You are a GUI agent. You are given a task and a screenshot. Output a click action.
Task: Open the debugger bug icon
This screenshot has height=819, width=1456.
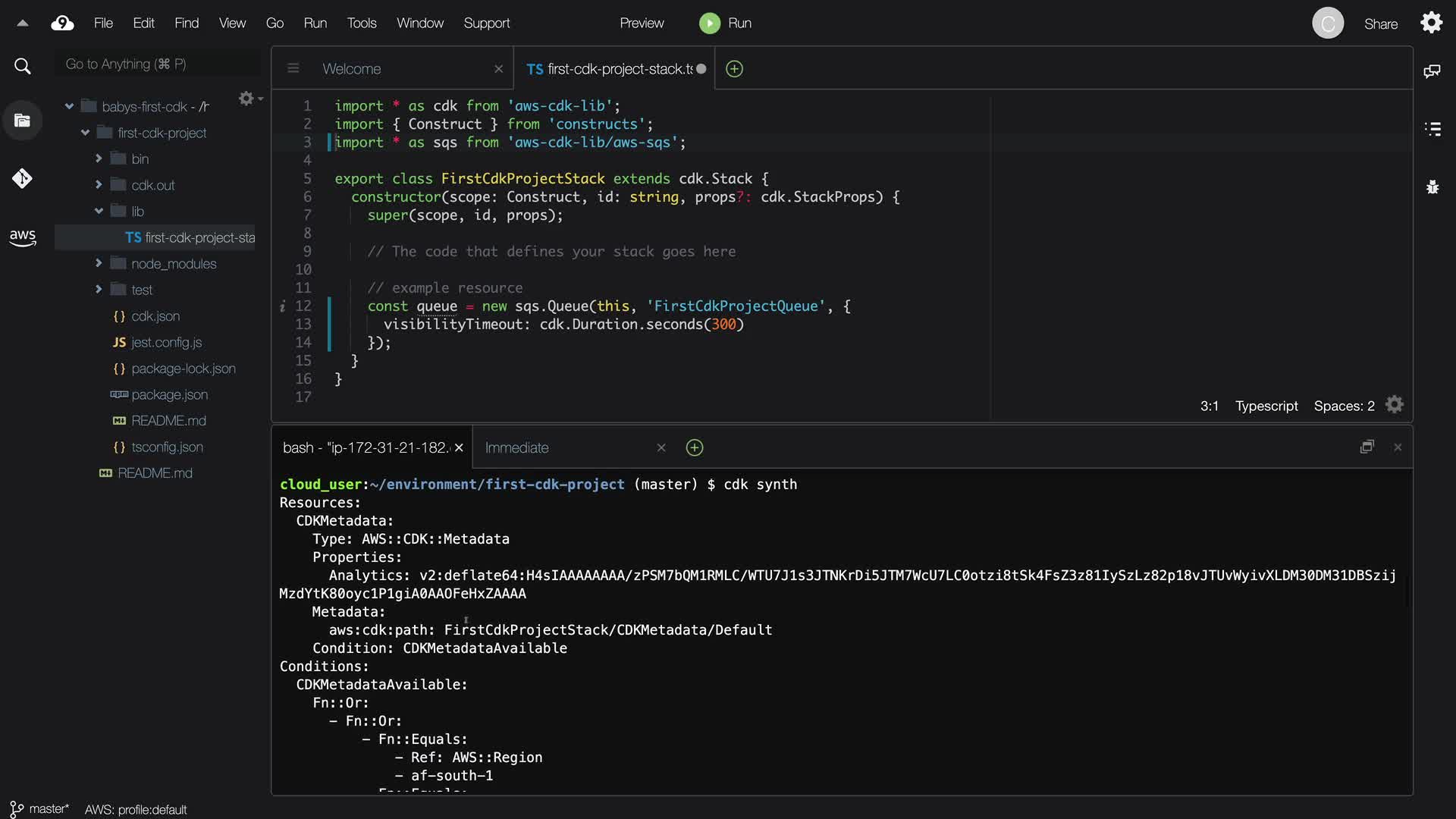coord(1432,187)
